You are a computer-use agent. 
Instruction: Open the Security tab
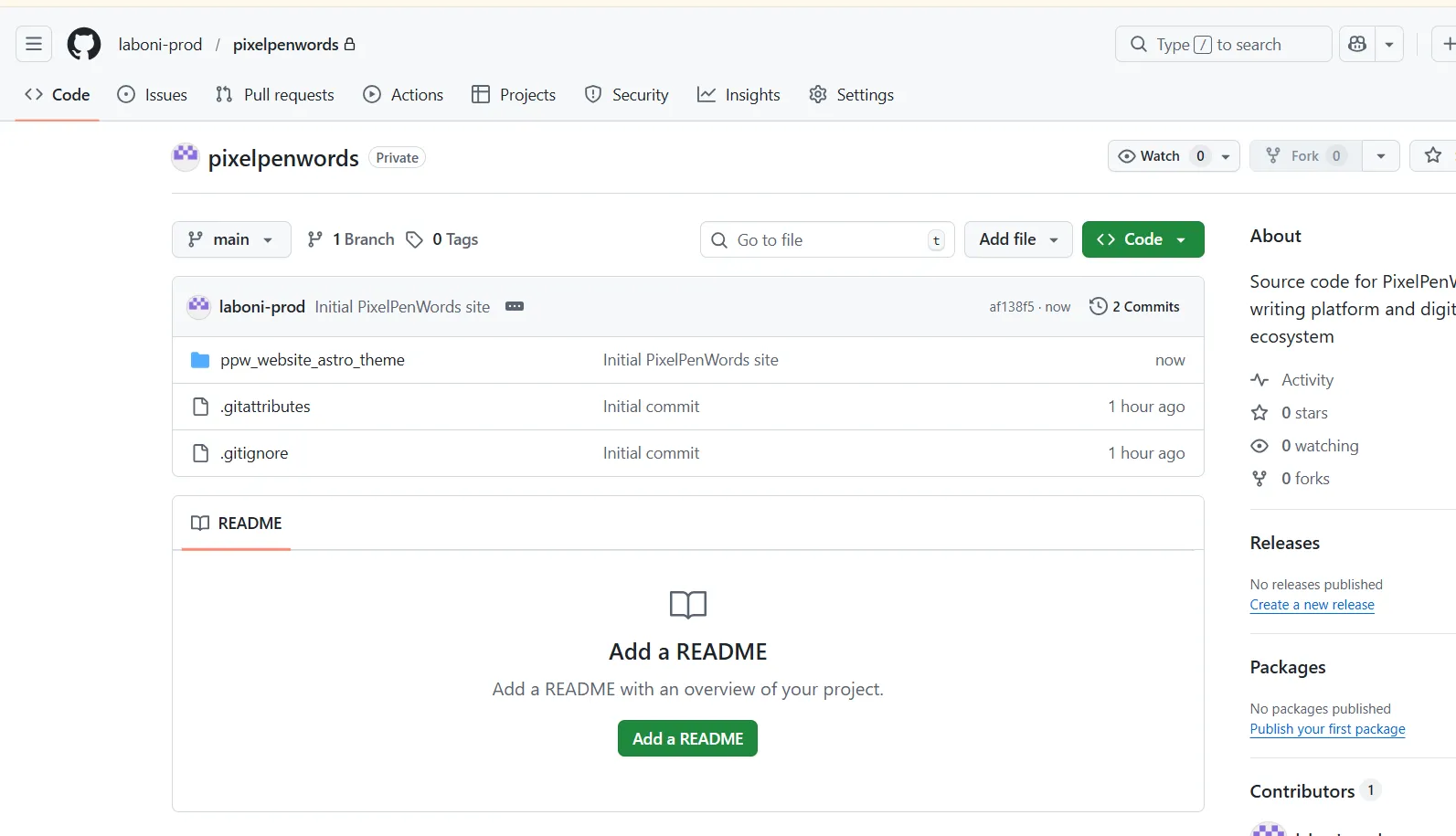click(627, 95)
